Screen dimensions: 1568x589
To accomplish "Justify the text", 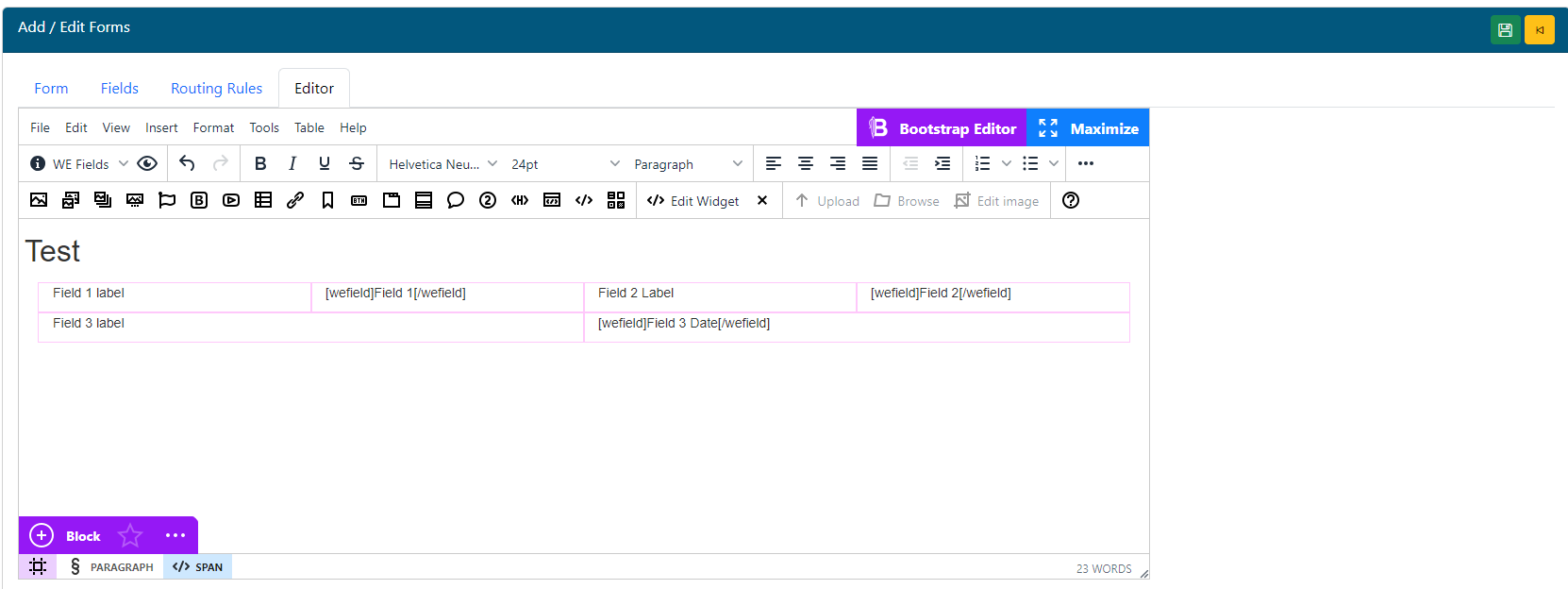I will (x=870, y=163).
